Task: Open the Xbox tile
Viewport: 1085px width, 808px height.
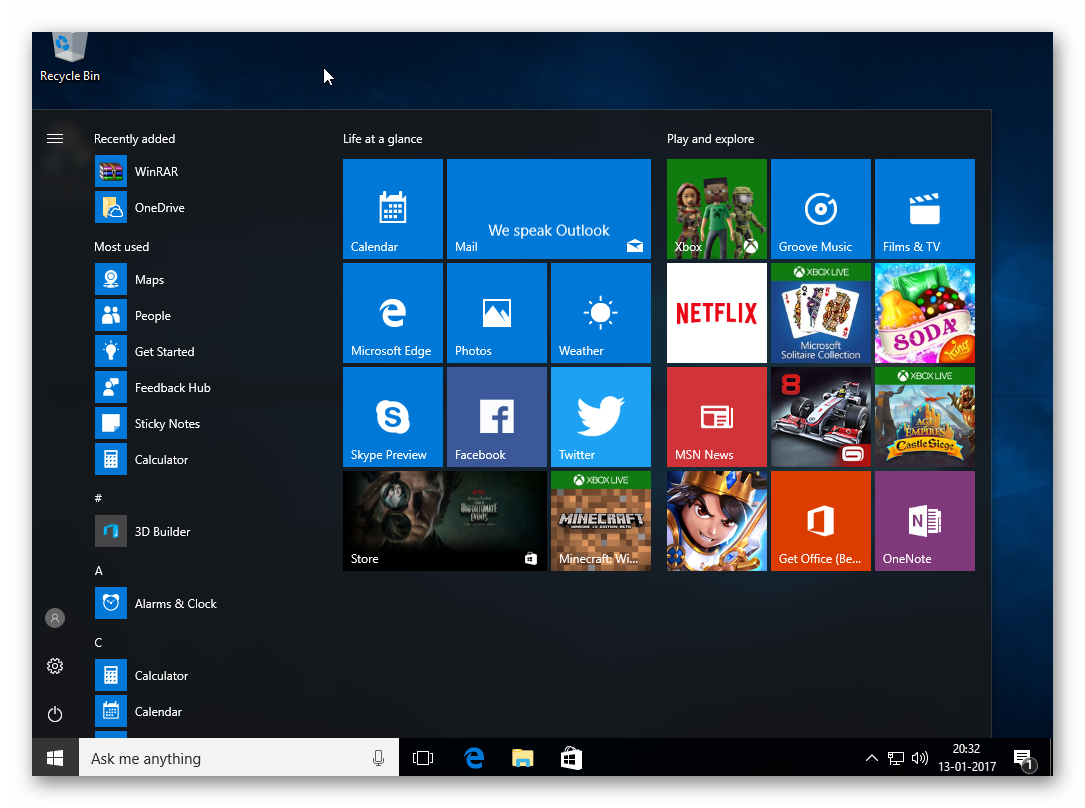Action: coord(717,209)
